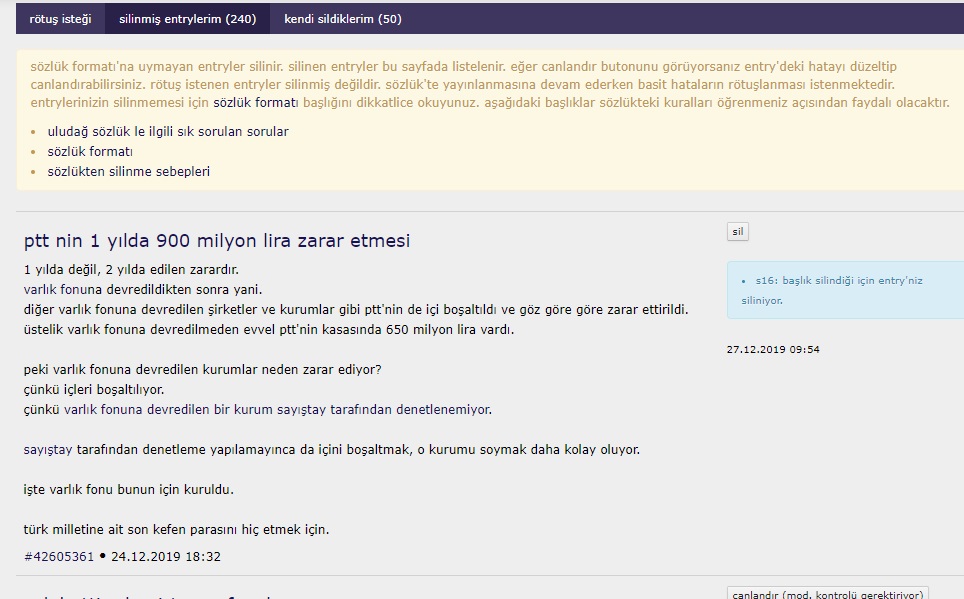Click the line "peki varlık fonuna devredilen kurumlar neden zarar ediyor?"
The width and height of the screenshot is (964, 599).
(202, 370)
